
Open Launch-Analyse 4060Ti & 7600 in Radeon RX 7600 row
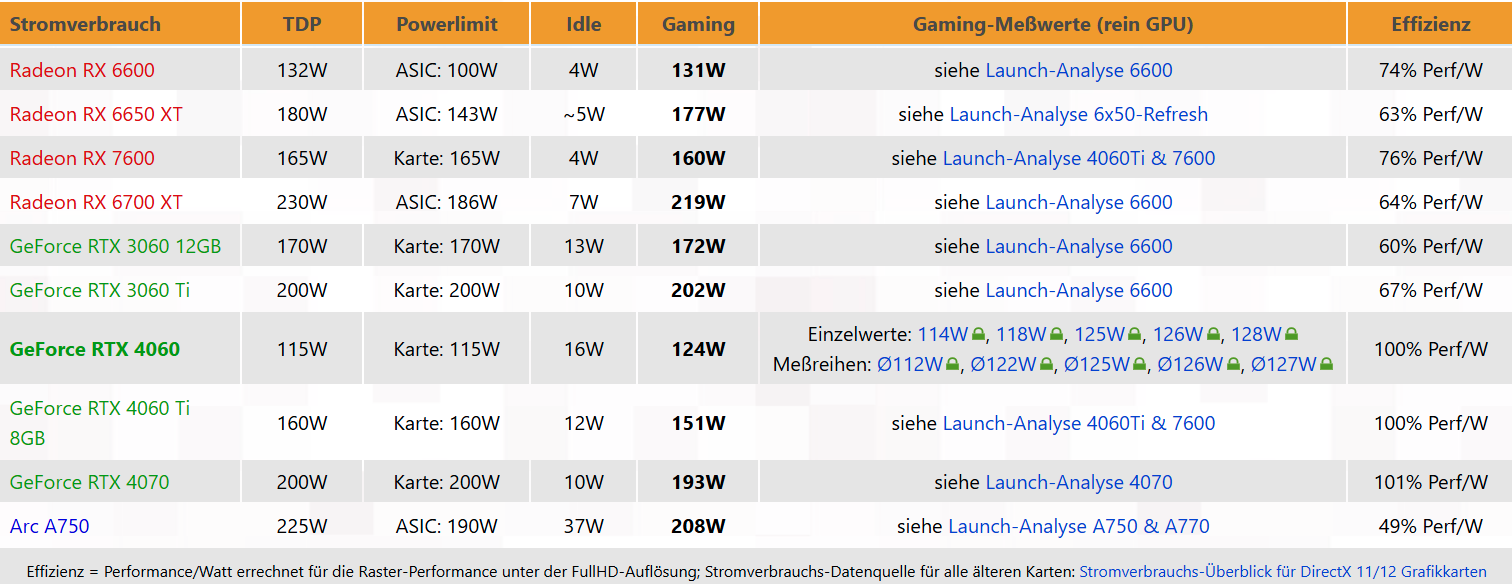[1079, 158]
